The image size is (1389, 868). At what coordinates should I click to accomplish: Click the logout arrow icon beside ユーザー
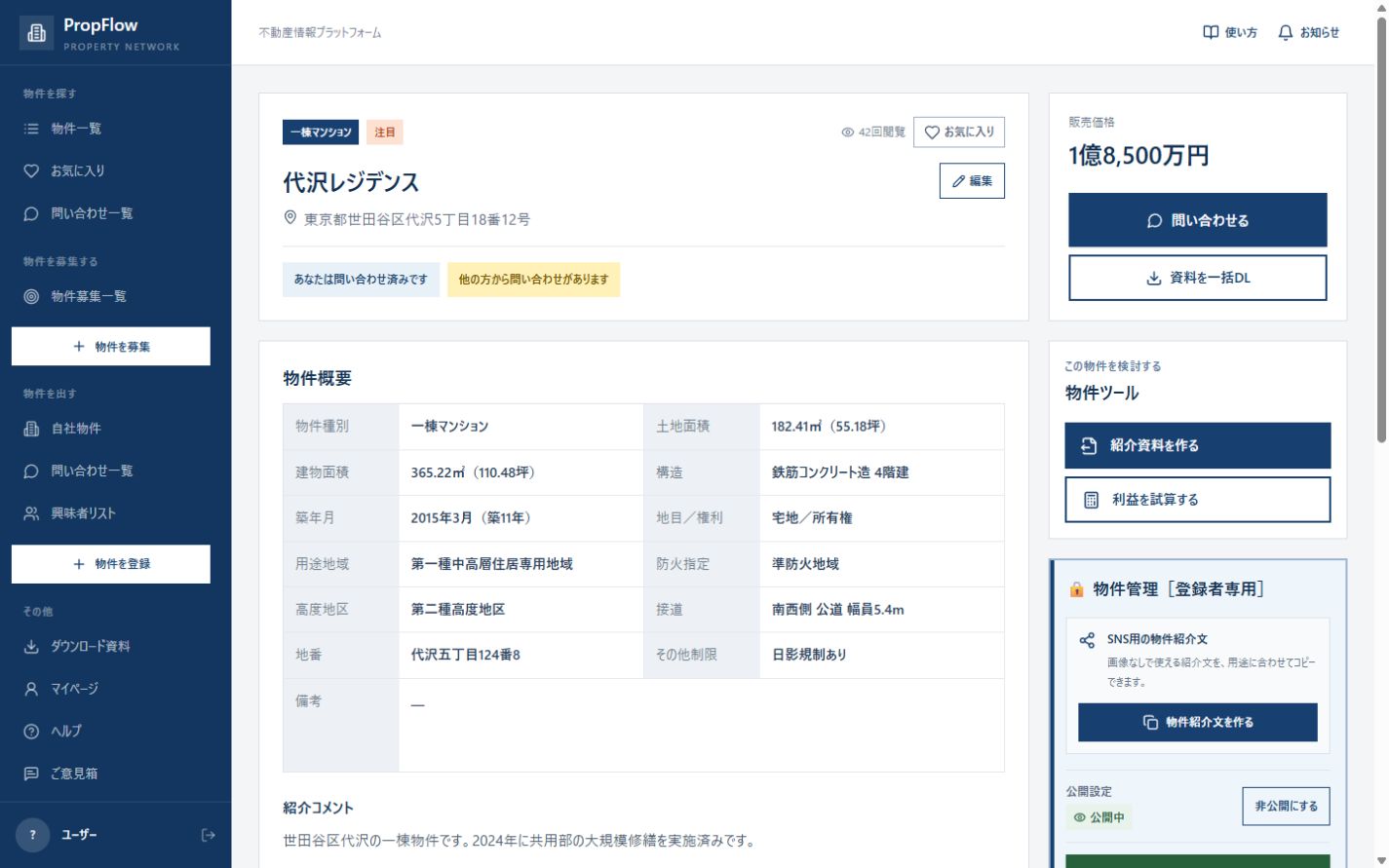(208, 835)
